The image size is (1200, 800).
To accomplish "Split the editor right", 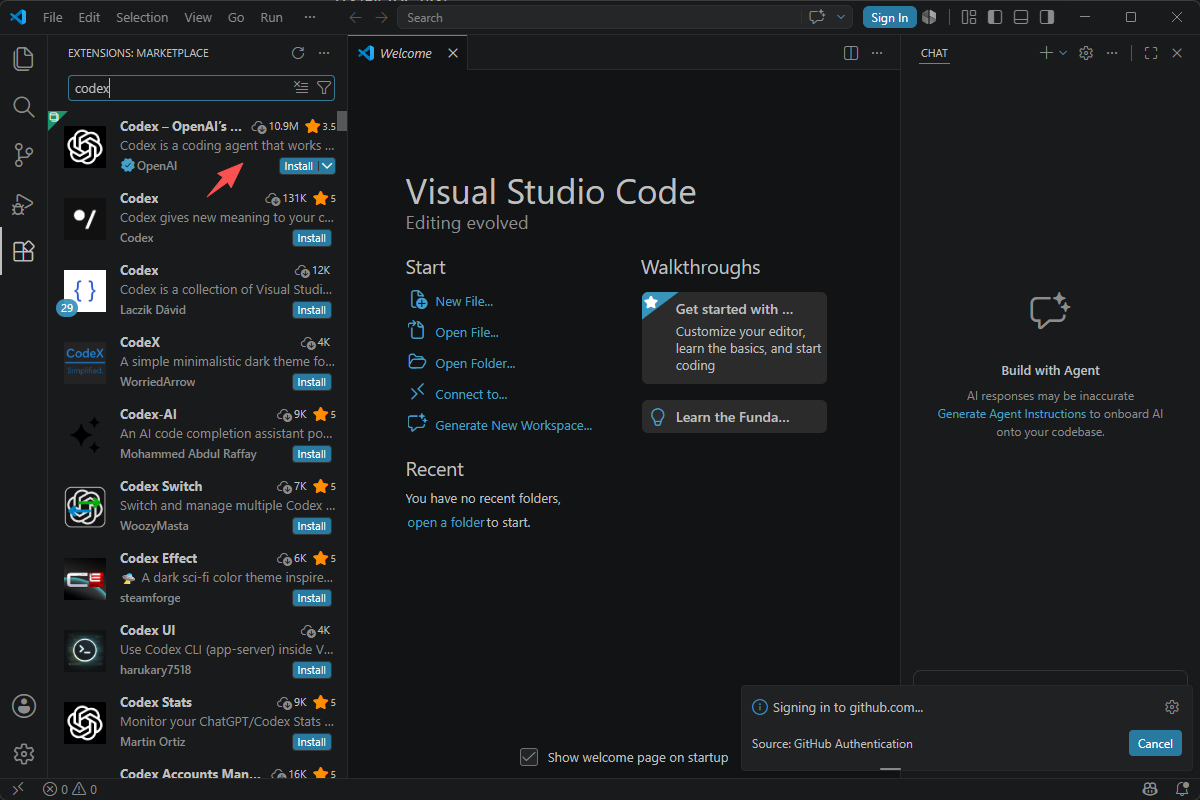I will tap(851, 53).
